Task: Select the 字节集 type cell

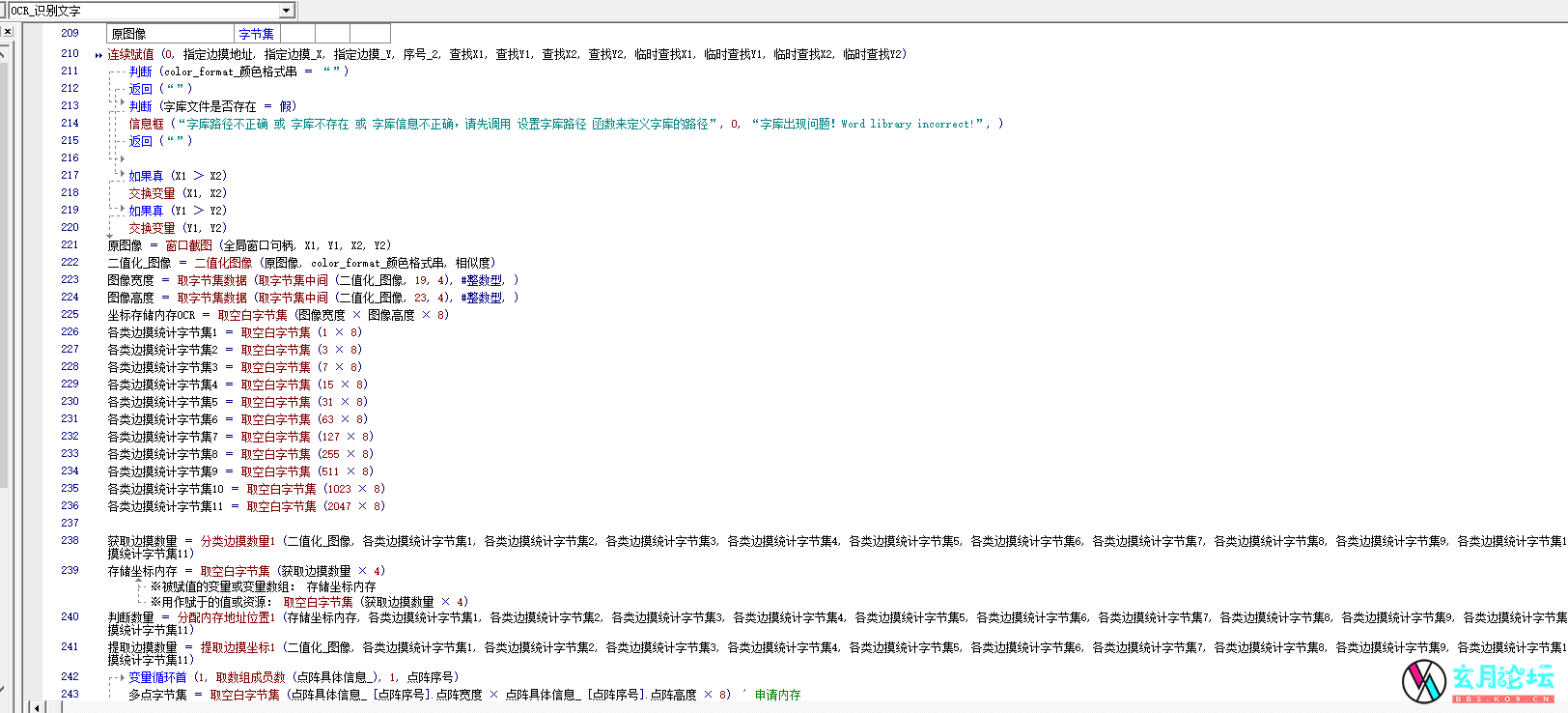Action: [257, 34]
